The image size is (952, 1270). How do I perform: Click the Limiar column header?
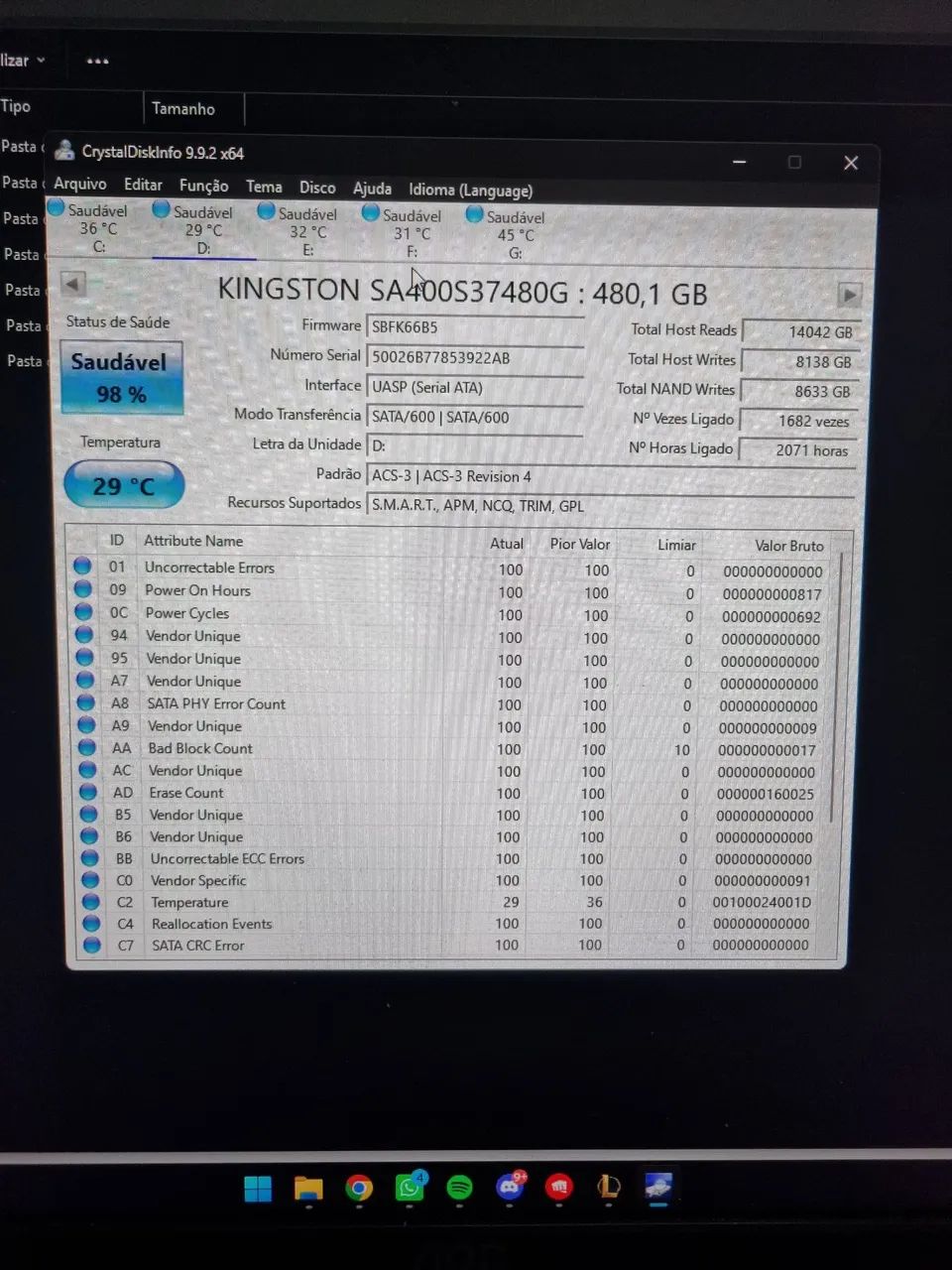pyautogui.click(x=676, y=545)
